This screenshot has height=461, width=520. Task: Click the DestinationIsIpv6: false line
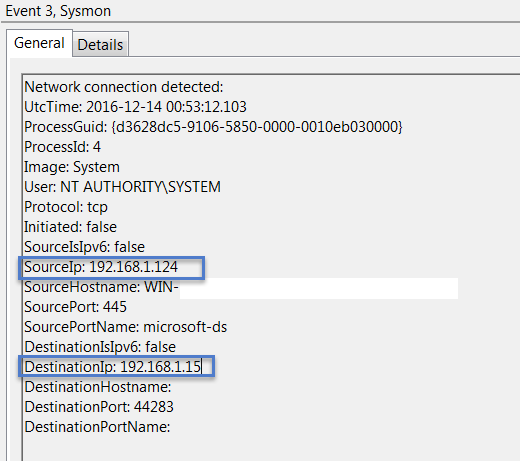[x=100, y=347]
